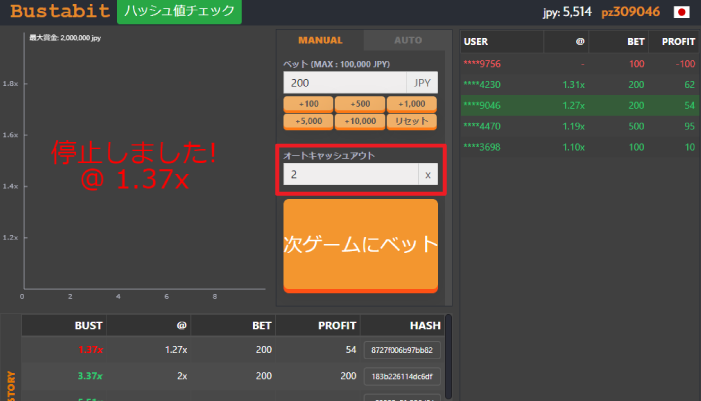Select player row ****9756

580,64
